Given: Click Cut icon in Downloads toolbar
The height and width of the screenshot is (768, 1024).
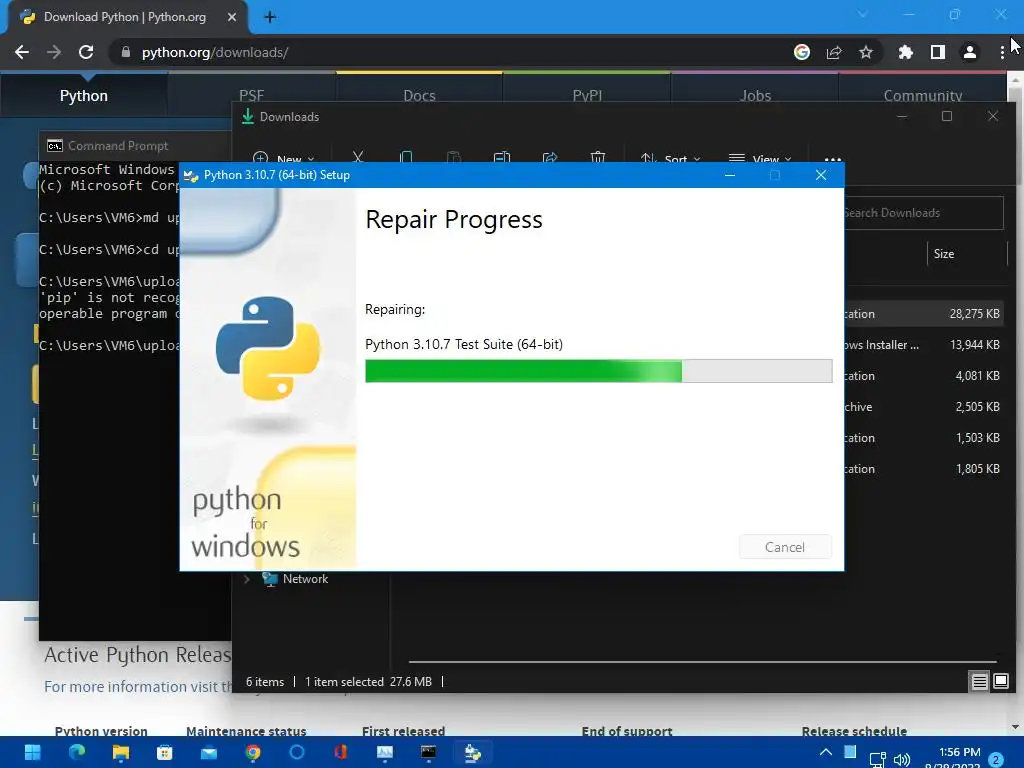Looking at the screenshot, I should click(x=358, y=157).
